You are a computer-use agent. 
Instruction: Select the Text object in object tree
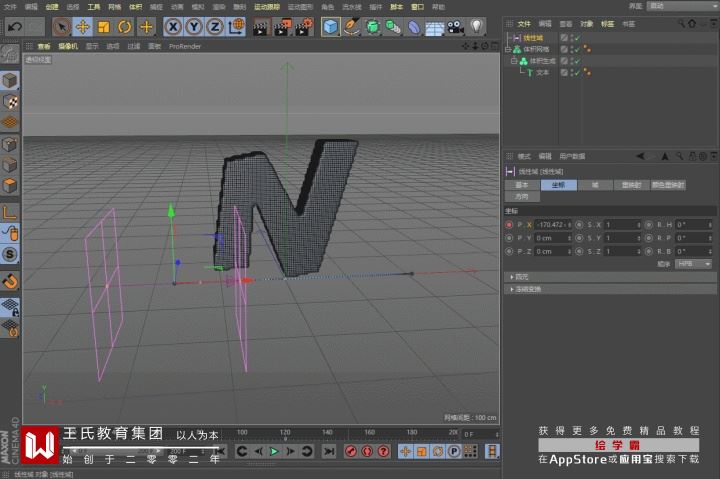[542, 73]
